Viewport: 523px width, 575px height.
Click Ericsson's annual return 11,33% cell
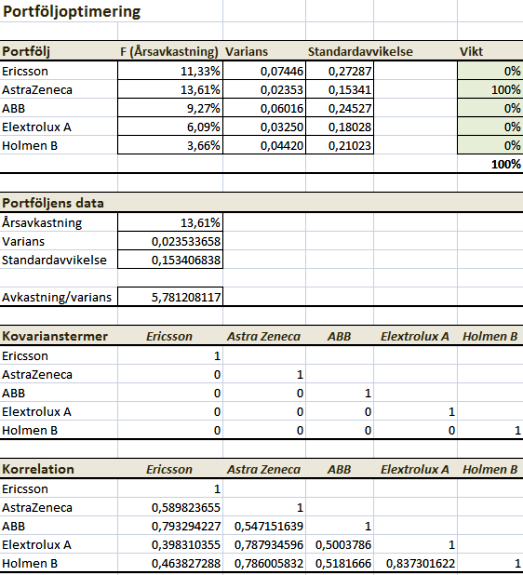170,71
